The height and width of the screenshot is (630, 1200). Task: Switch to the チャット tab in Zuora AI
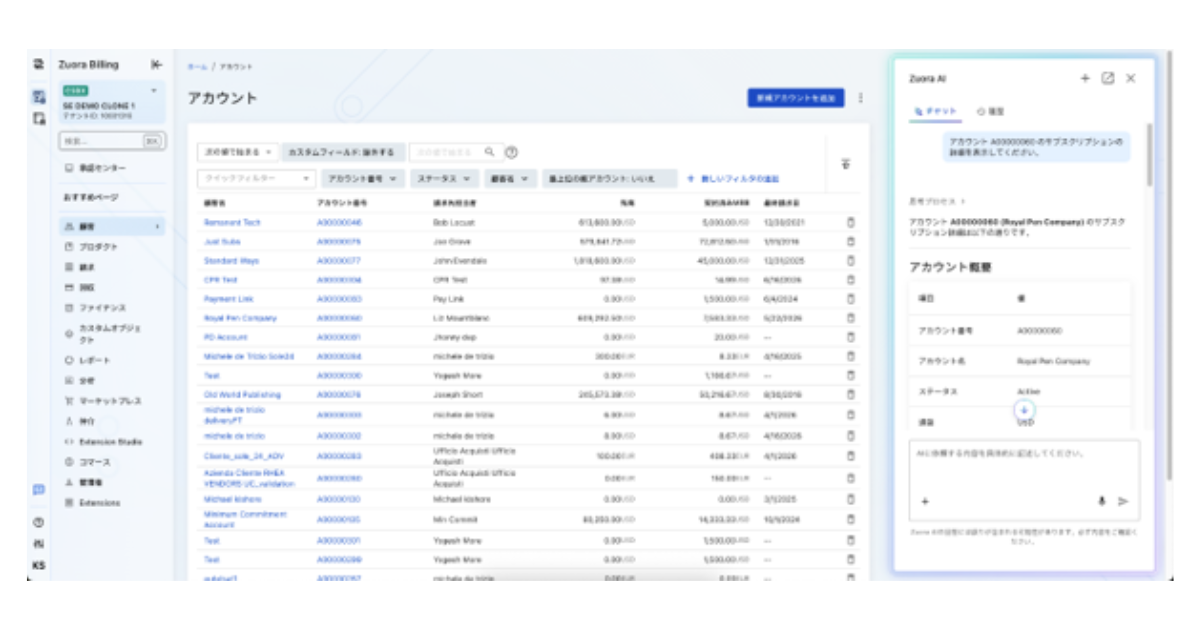pyautogui.click(x=937, y=112)
